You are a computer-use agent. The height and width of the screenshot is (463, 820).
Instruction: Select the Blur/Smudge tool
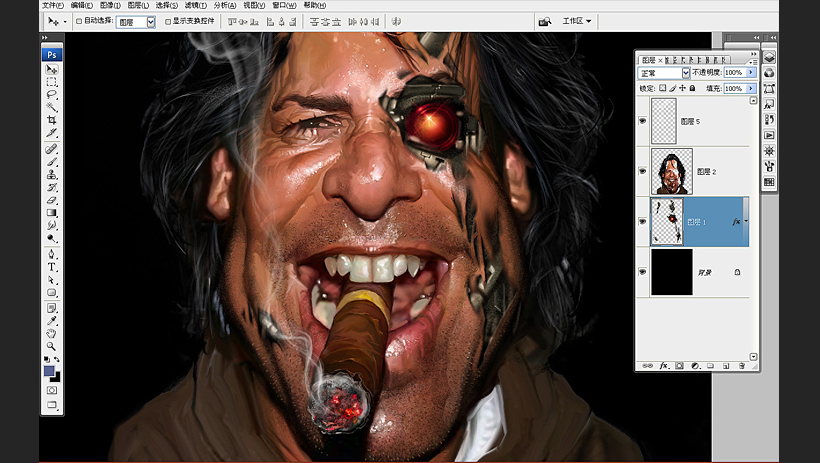tap(52, 225)
